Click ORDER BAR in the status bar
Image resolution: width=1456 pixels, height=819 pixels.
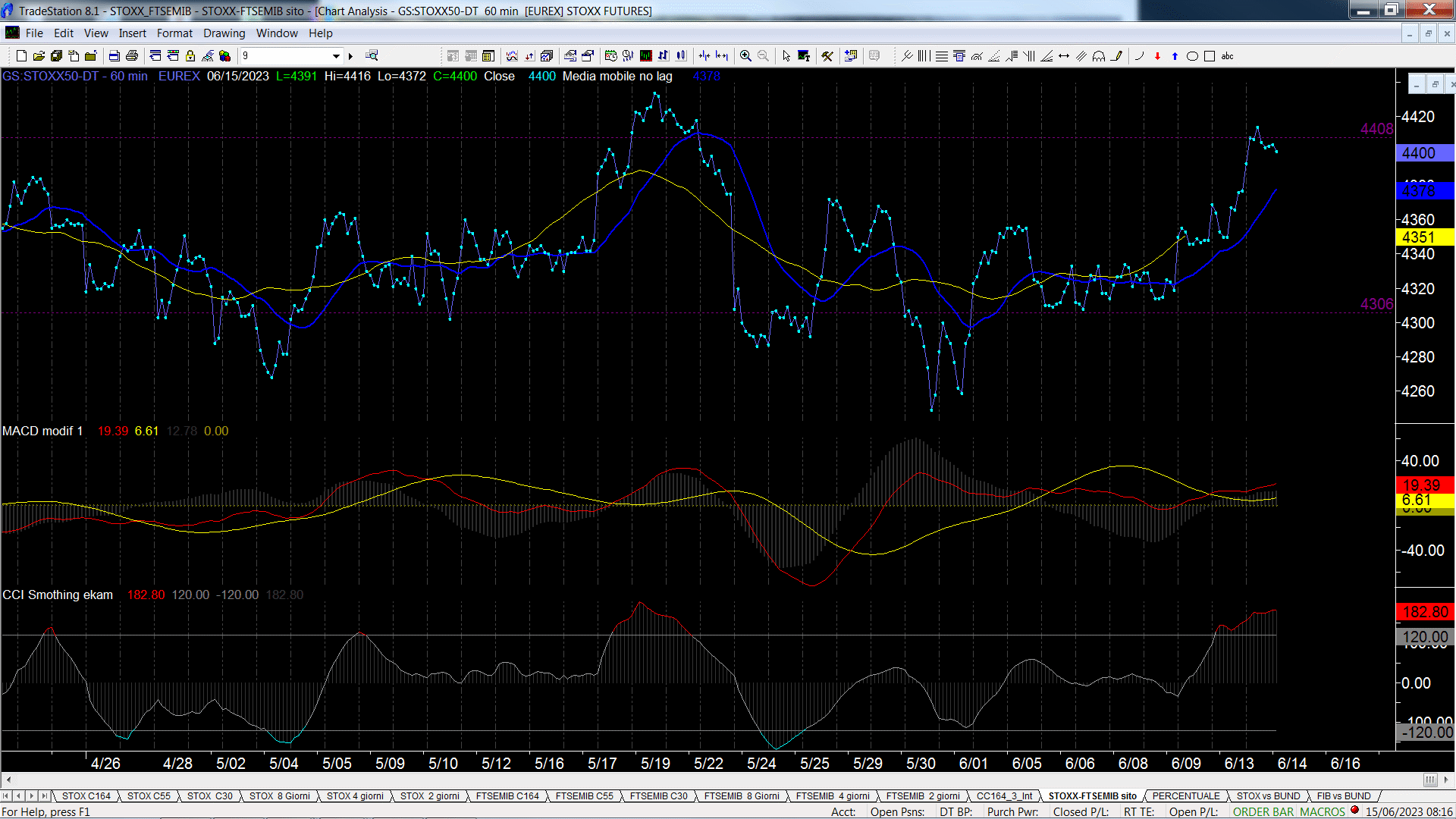tap(1263, 812)
